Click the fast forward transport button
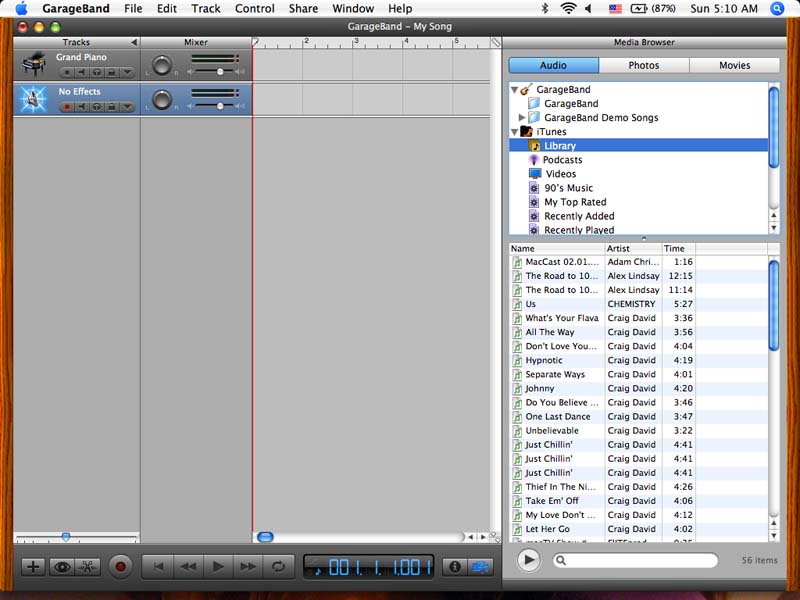800x600 pixels. coord(248,567)
